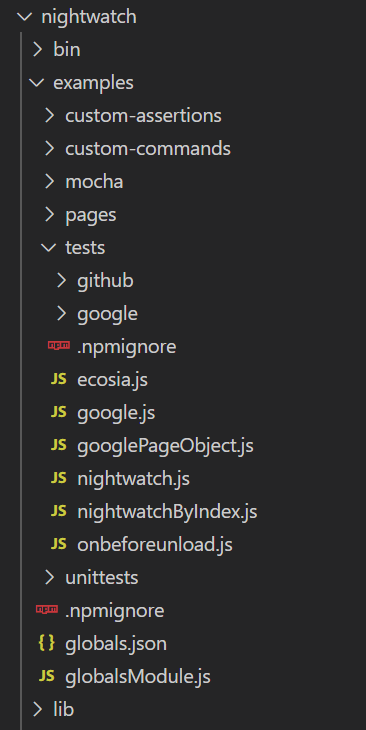The height and width of the screenshot is (730, 366).
Task: Expand the lib folder chevron
Action: pos(38,710)
